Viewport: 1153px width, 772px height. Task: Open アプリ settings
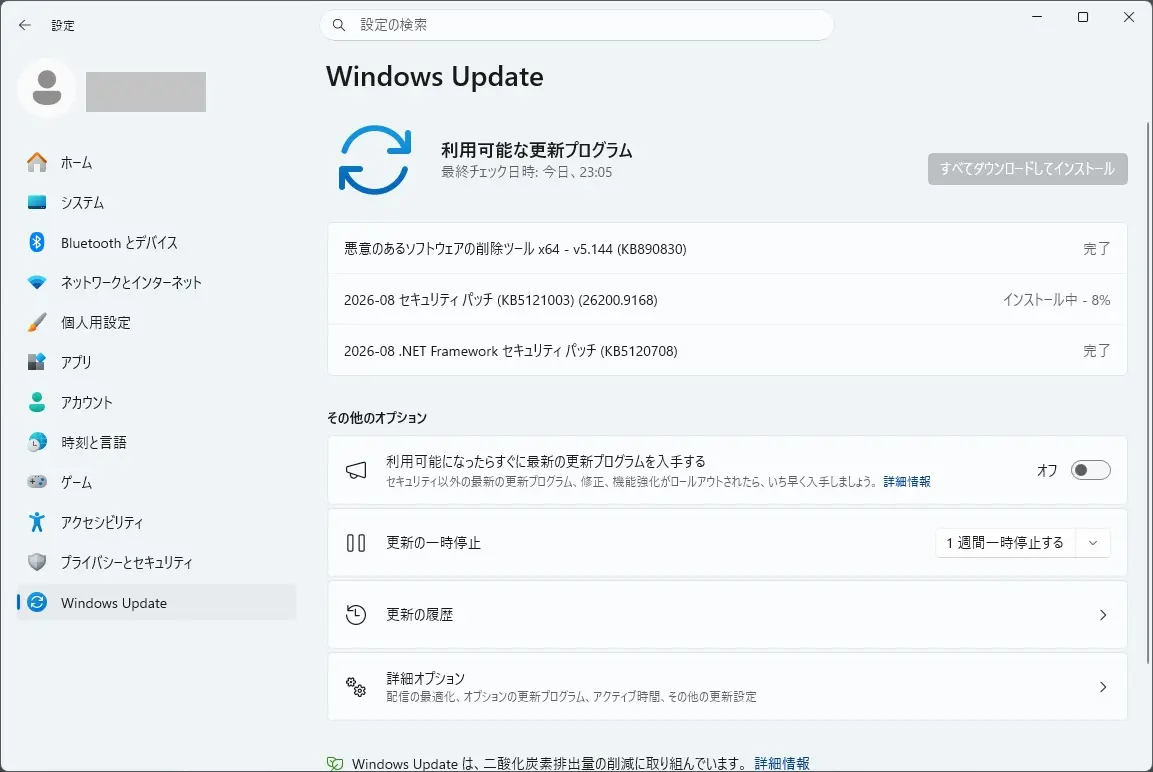pos(157,362)
